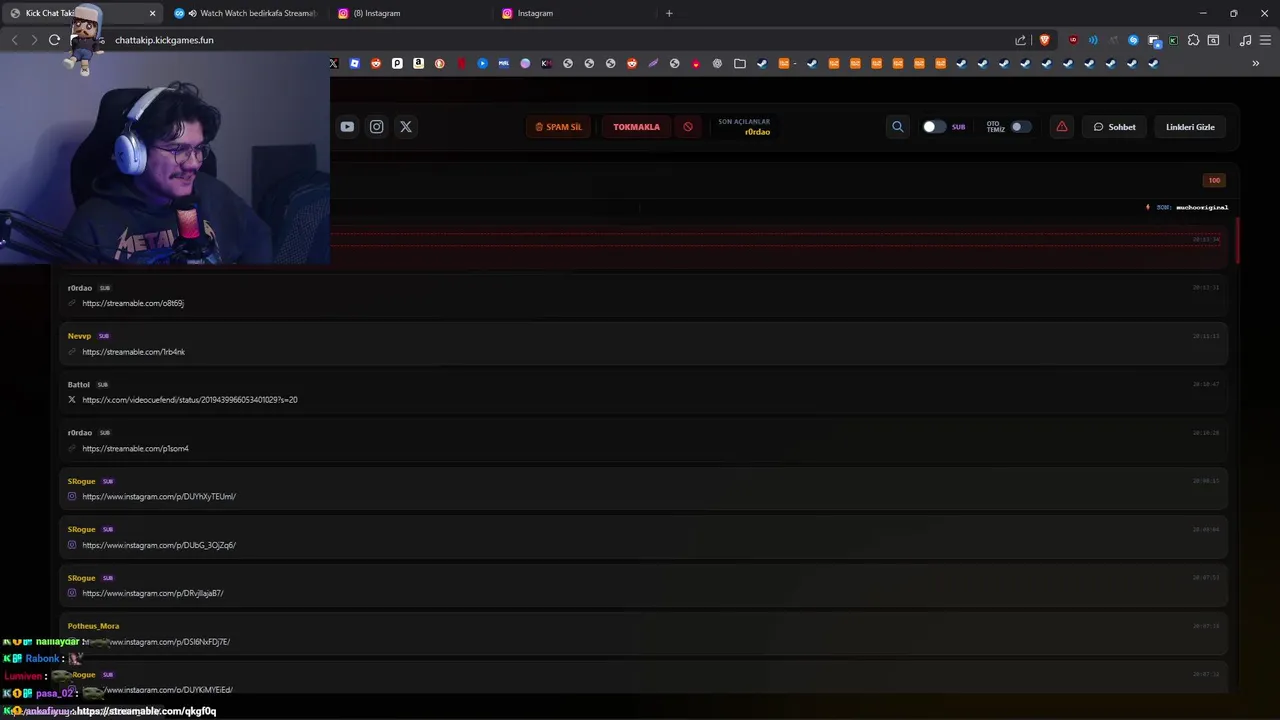Viewport: 1280px width, 720px height.
Task: Click the red warning triangle icon
Action: coord(1061,127)
